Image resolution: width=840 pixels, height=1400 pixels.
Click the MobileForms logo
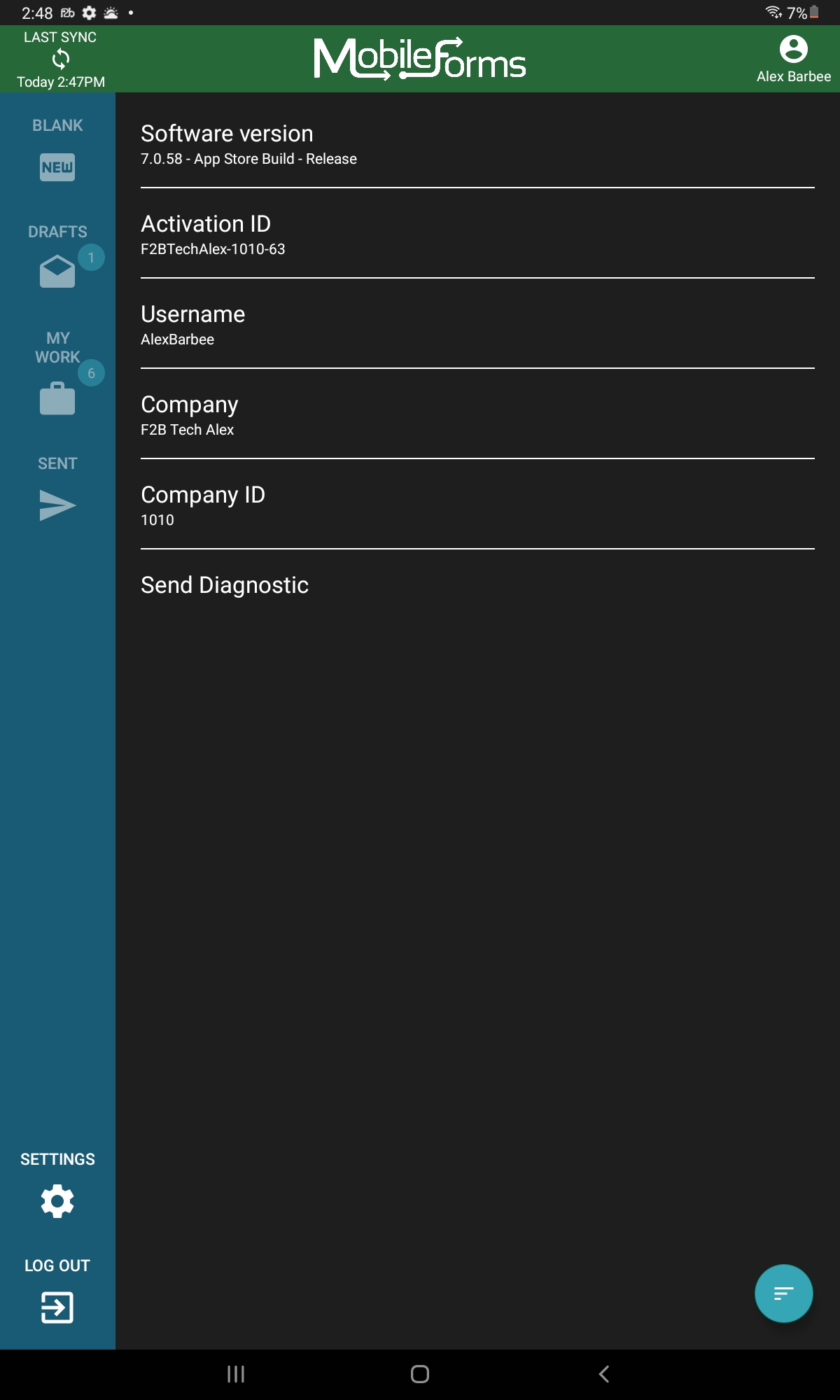coord(420,59)
